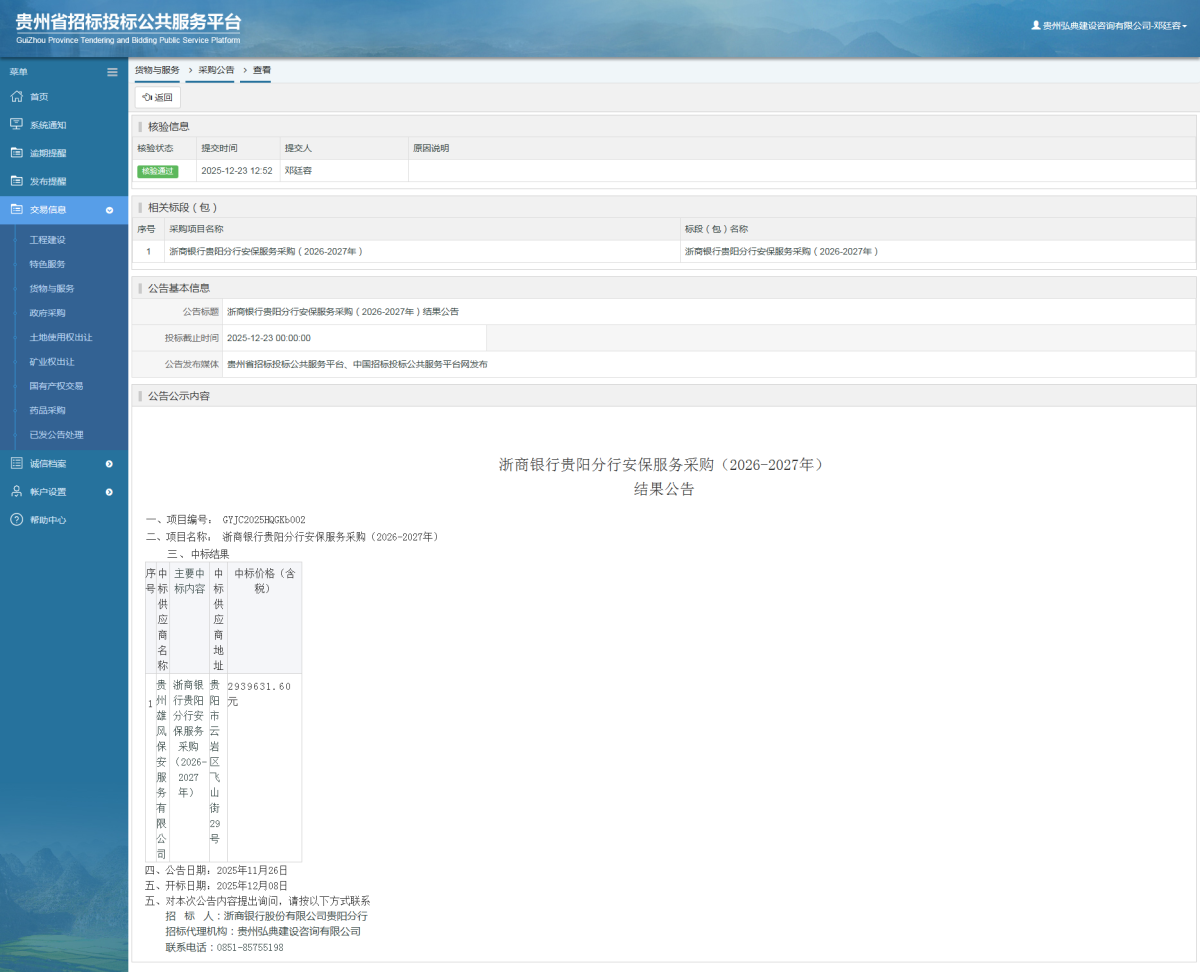Expand the 帐户设置 menu arrow
The width and height of the screenshot is (1200, 972).
coord(109,491)
